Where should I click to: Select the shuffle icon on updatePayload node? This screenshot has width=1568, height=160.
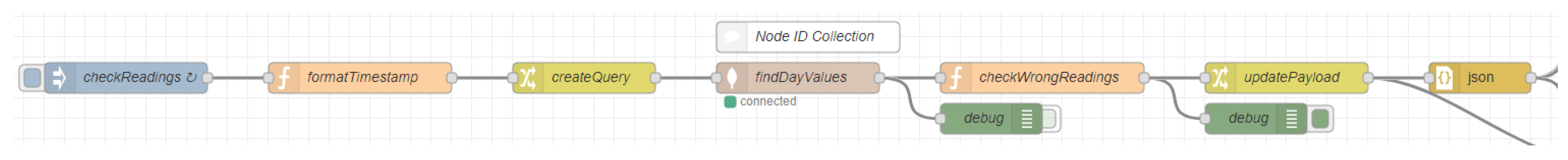(1221, 78)
